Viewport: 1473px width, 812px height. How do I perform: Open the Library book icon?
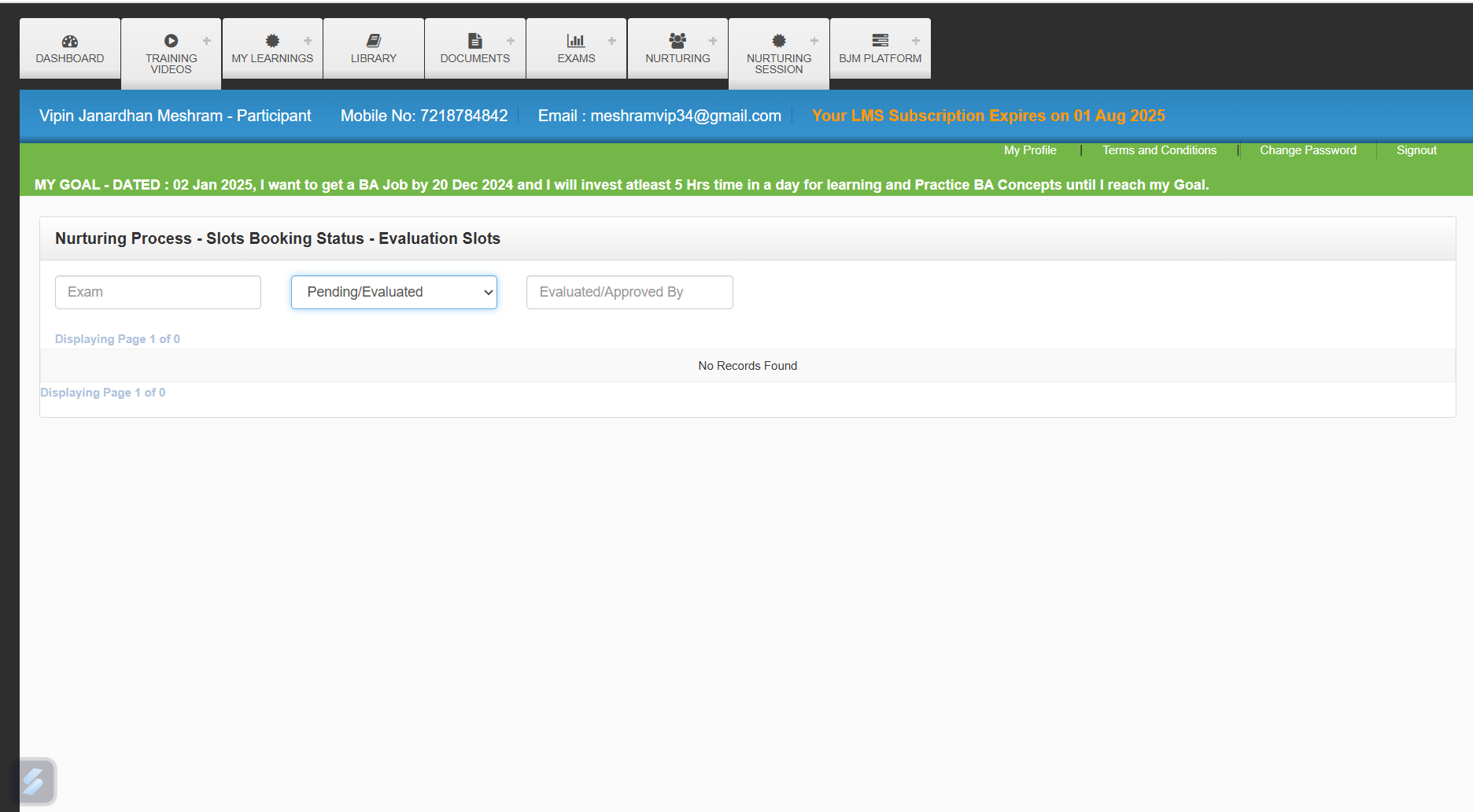pyautogui.click(x=374, y=41)
